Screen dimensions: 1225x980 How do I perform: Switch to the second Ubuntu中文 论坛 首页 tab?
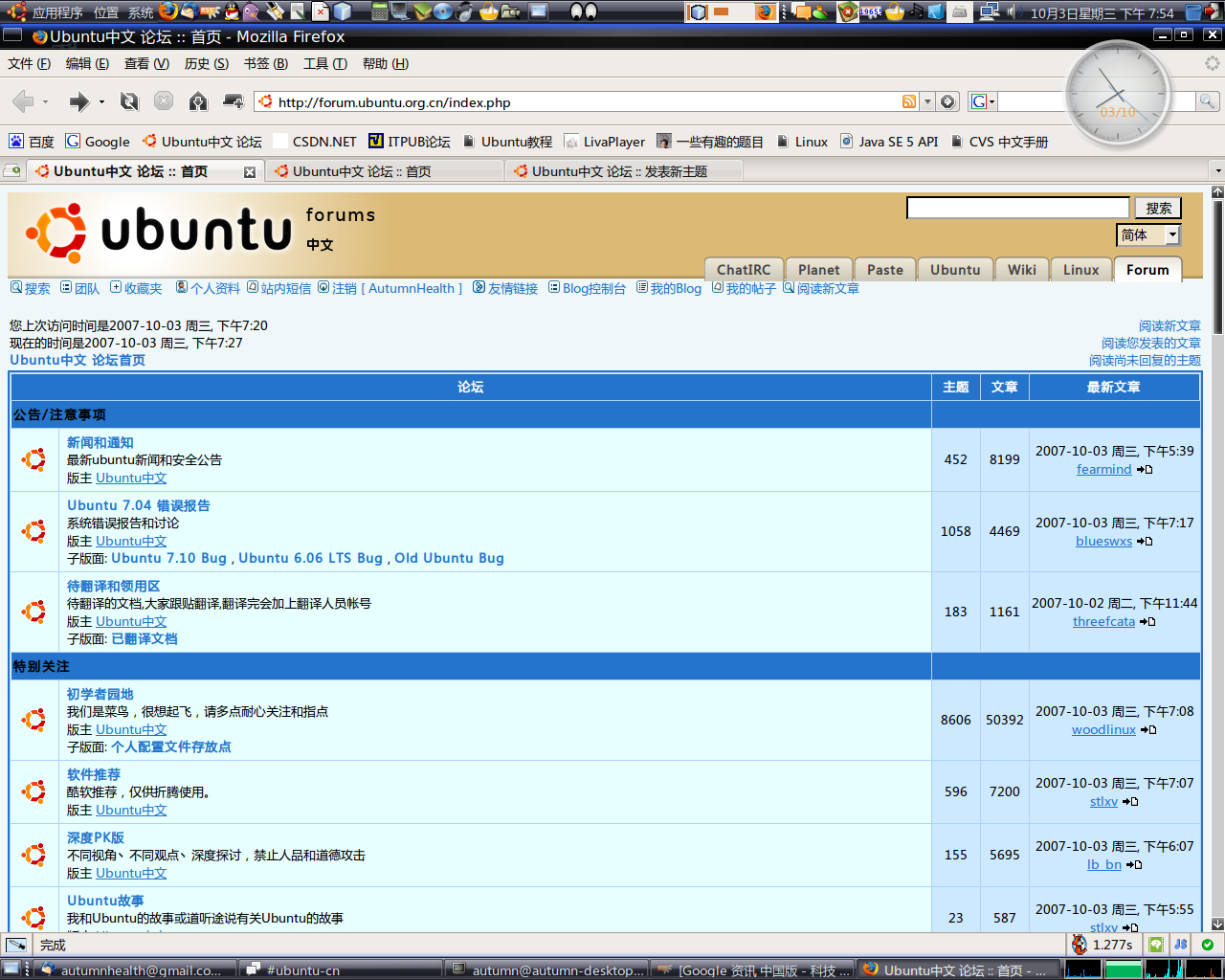(384, 171)
